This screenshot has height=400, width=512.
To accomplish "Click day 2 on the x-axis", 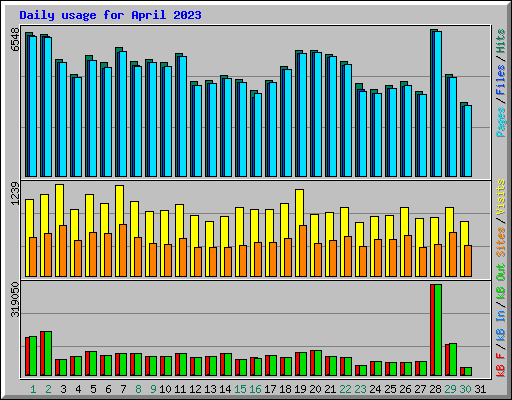I will (x=48, y=389).
